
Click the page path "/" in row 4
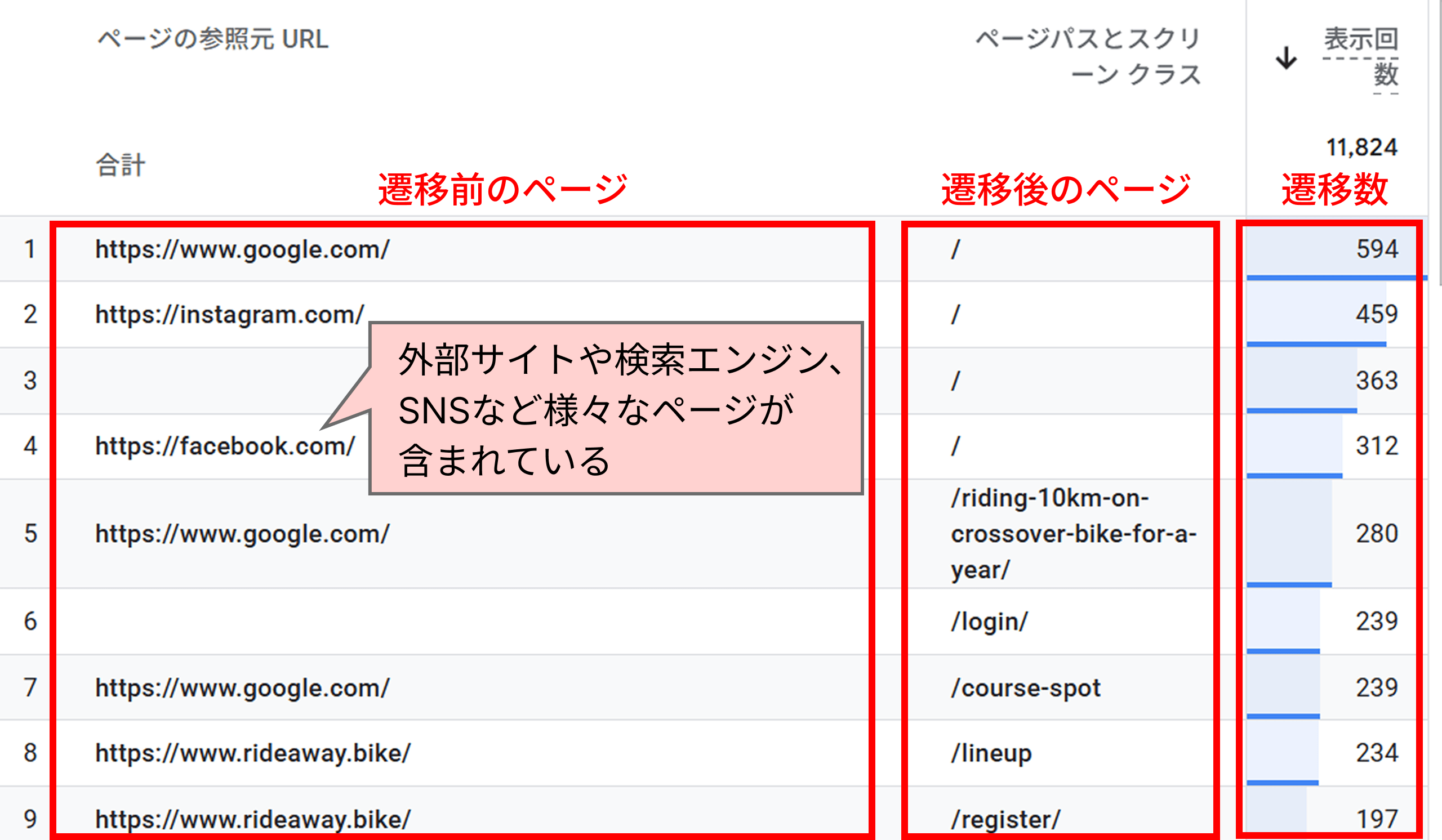coord(955,446)
